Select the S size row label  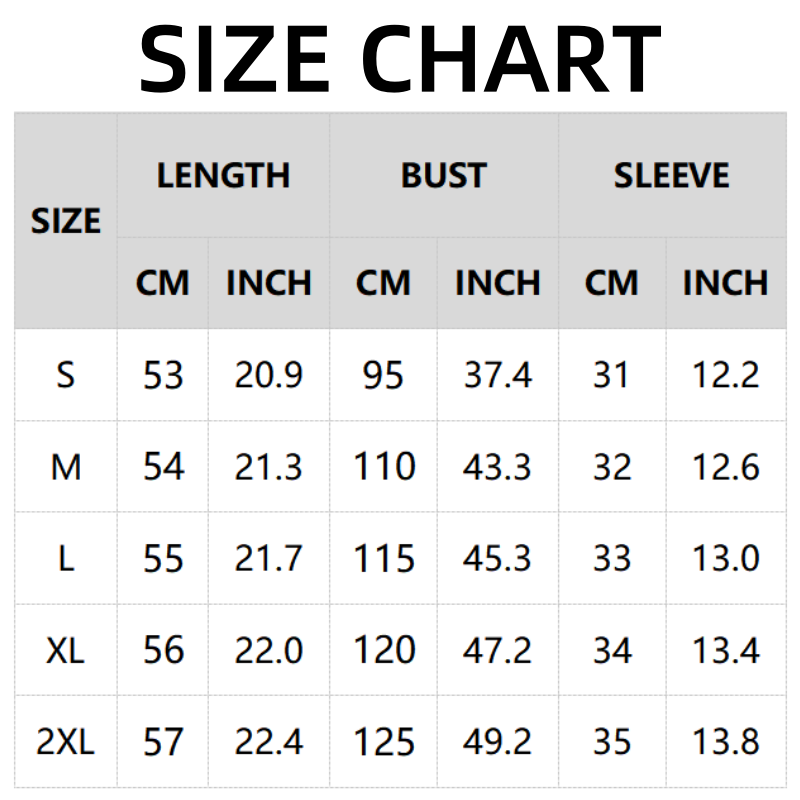(x=66, y=376)
